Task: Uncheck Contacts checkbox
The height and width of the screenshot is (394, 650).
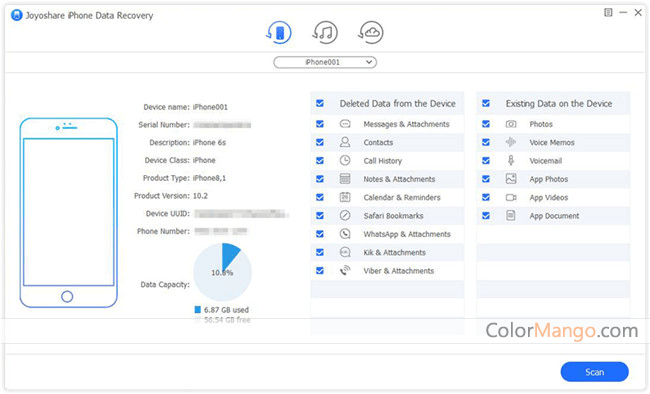Action: [x=320, y=142]
